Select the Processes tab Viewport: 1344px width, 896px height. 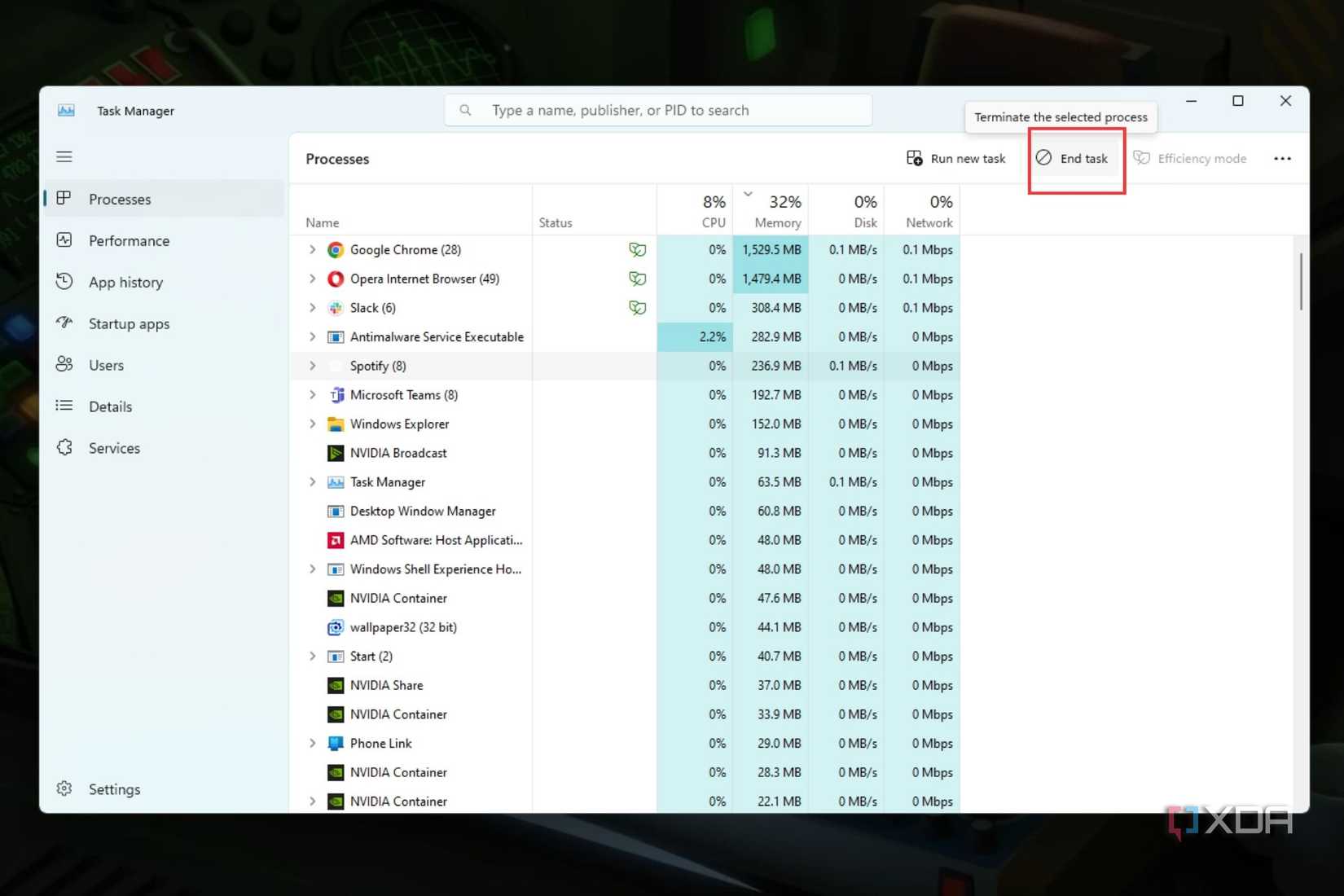coord(120,199)
